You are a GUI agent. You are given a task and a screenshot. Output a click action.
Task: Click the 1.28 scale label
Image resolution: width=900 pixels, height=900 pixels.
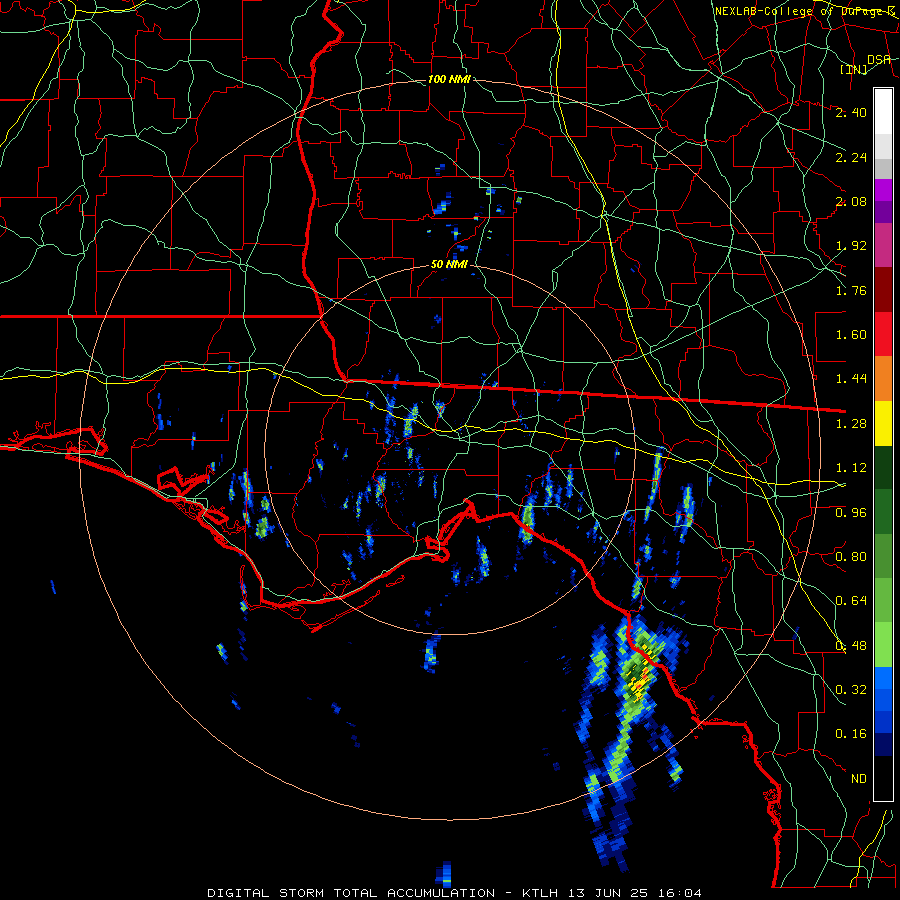click(x=851, y=424)
